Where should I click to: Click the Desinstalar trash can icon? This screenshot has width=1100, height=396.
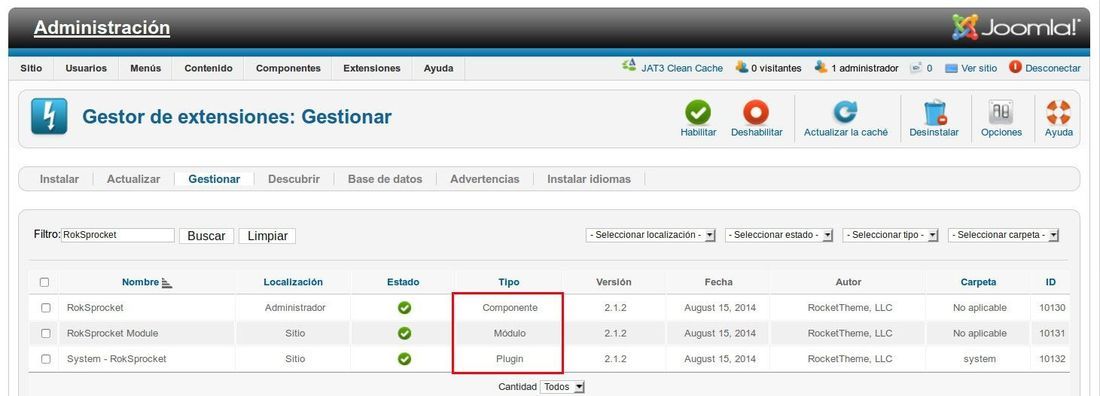click(x=934, y=112)
